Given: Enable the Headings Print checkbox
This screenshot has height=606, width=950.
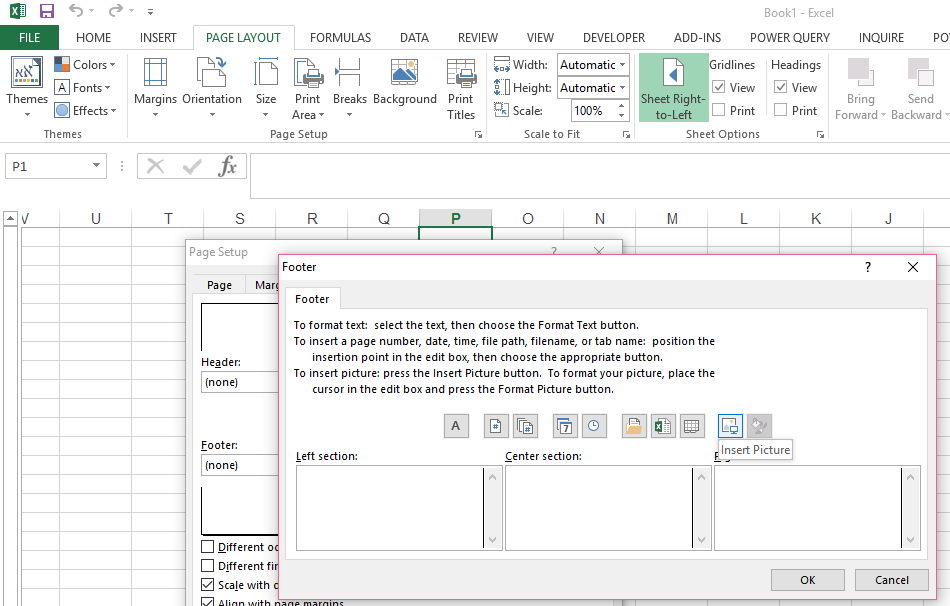Looking at the screenshot, I should point(781,111).
